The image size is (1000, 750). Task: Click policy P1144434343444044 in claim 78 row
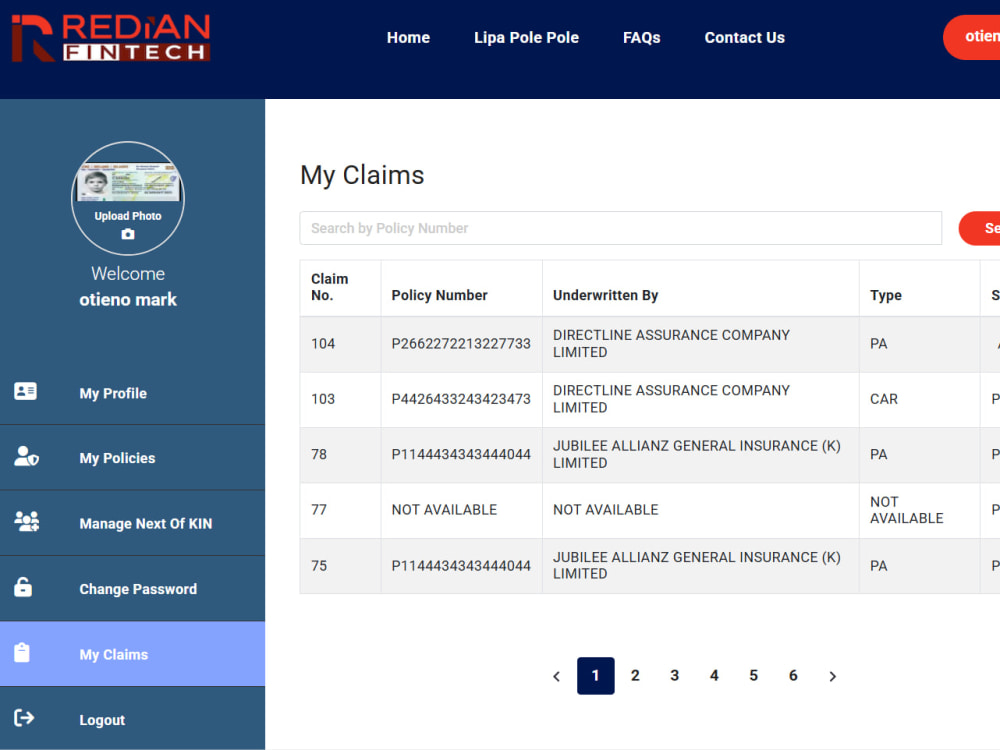[461, 455]
